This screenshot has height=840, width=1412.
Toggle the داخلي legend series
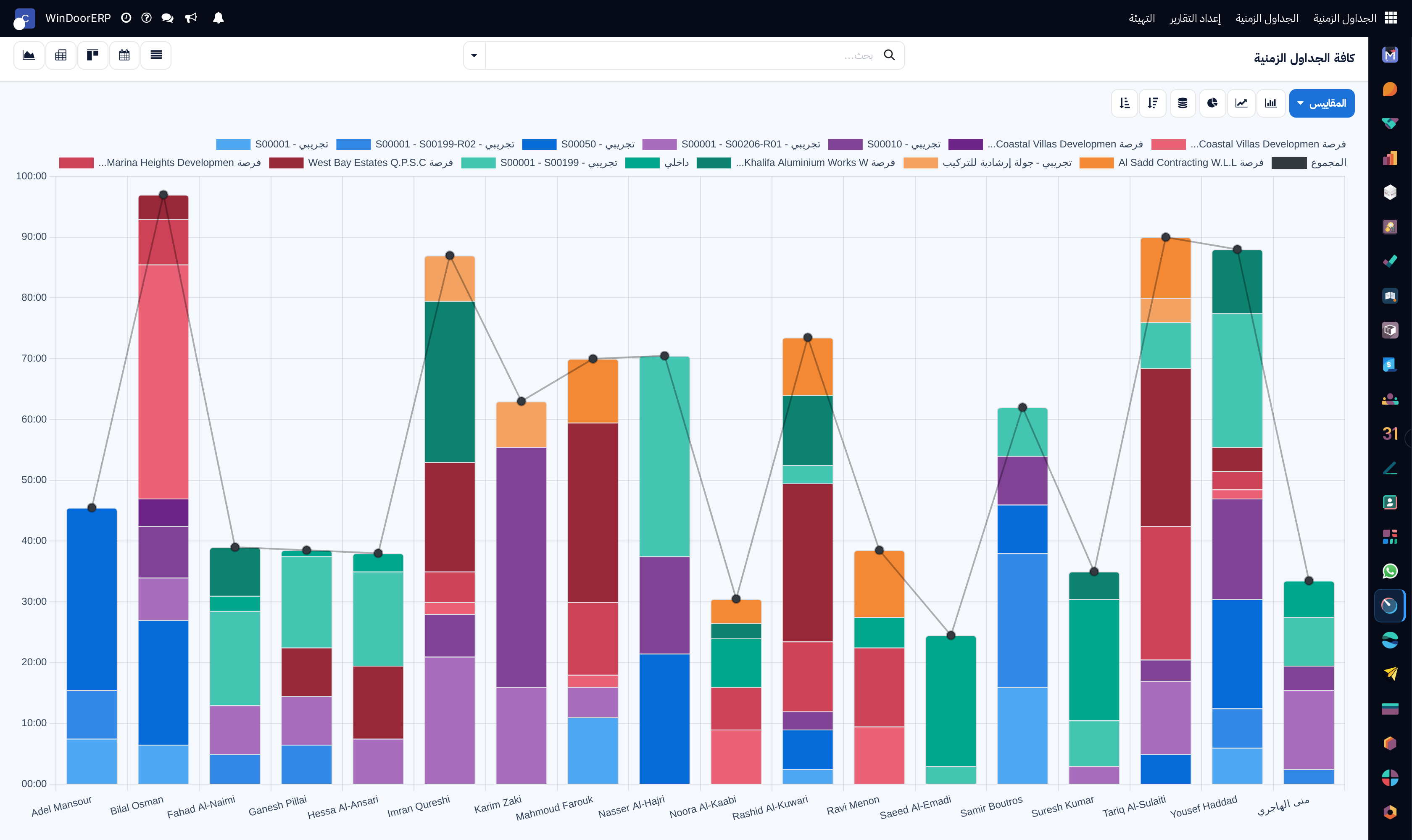(x=656, y=163)
